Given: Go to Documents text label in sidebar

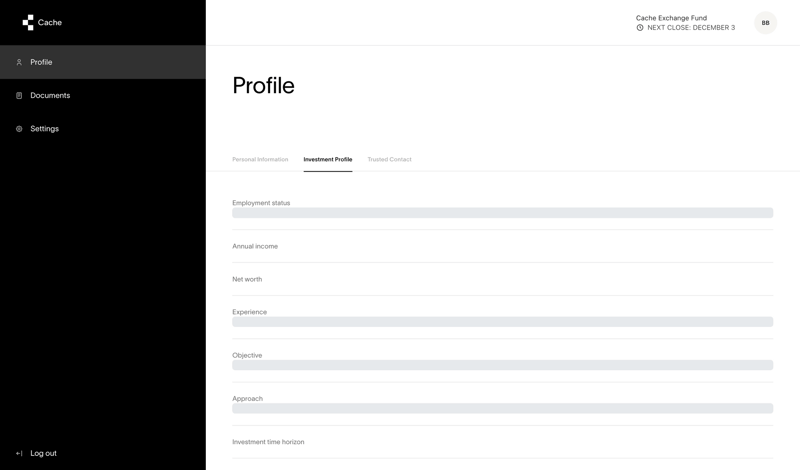Looking at the screenshot, I should point(50,96).
